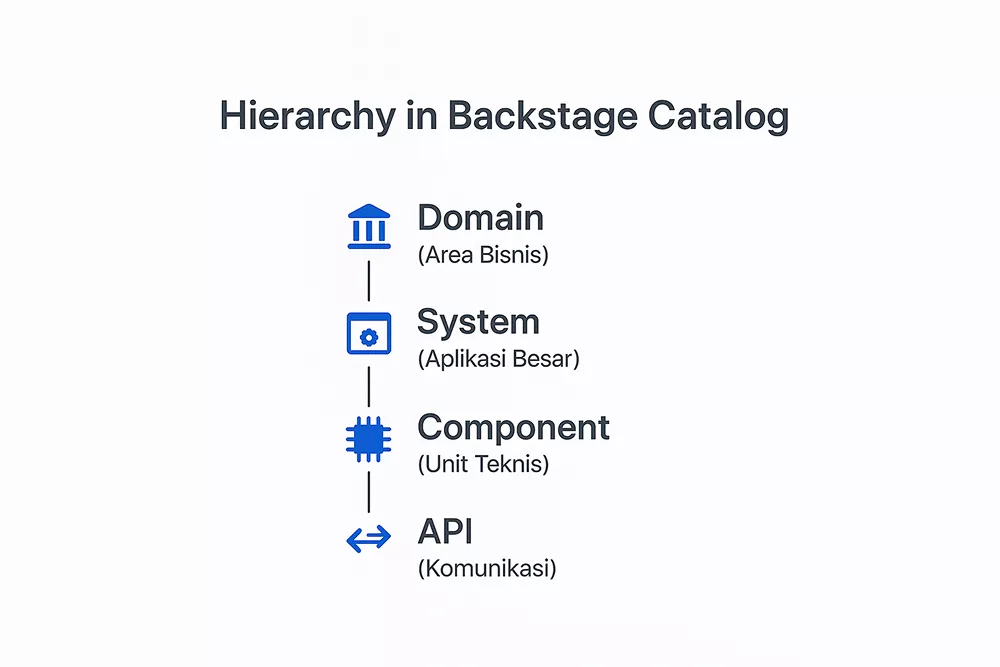Select the System label
Viewport: 1000px width, 667px height.
[x=478, y=322]
